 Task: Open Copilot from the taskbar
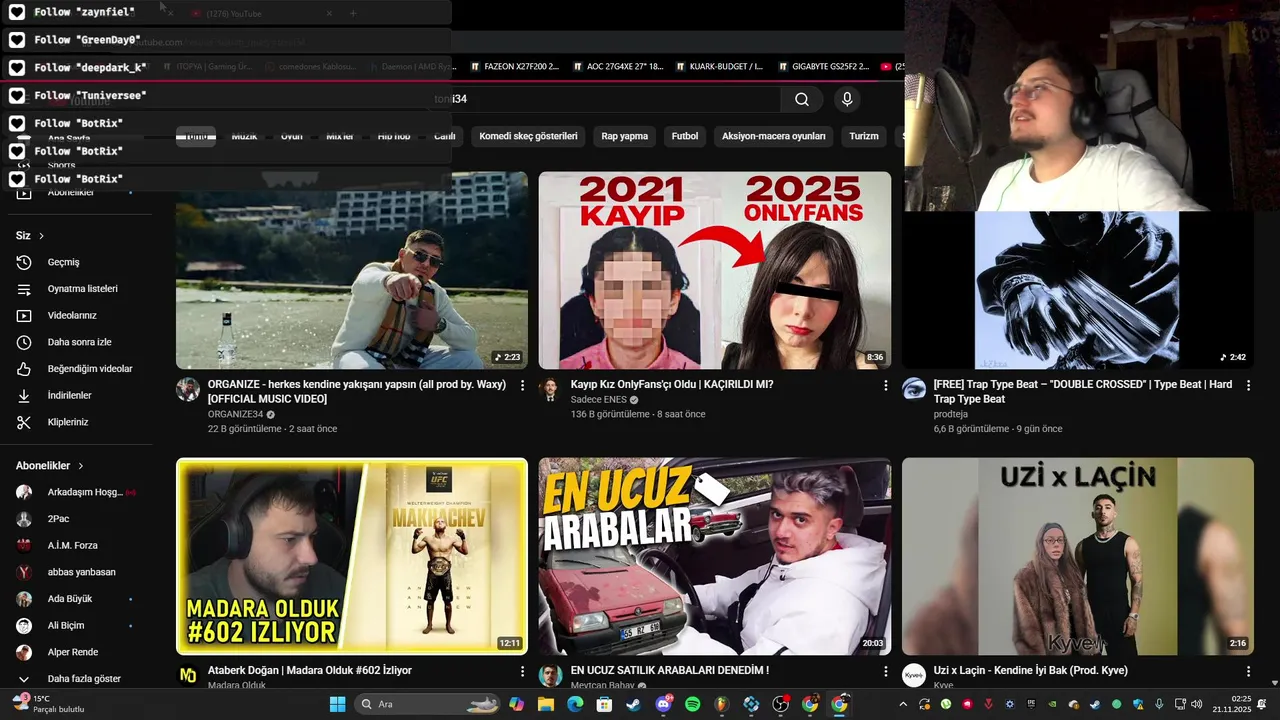516,704
